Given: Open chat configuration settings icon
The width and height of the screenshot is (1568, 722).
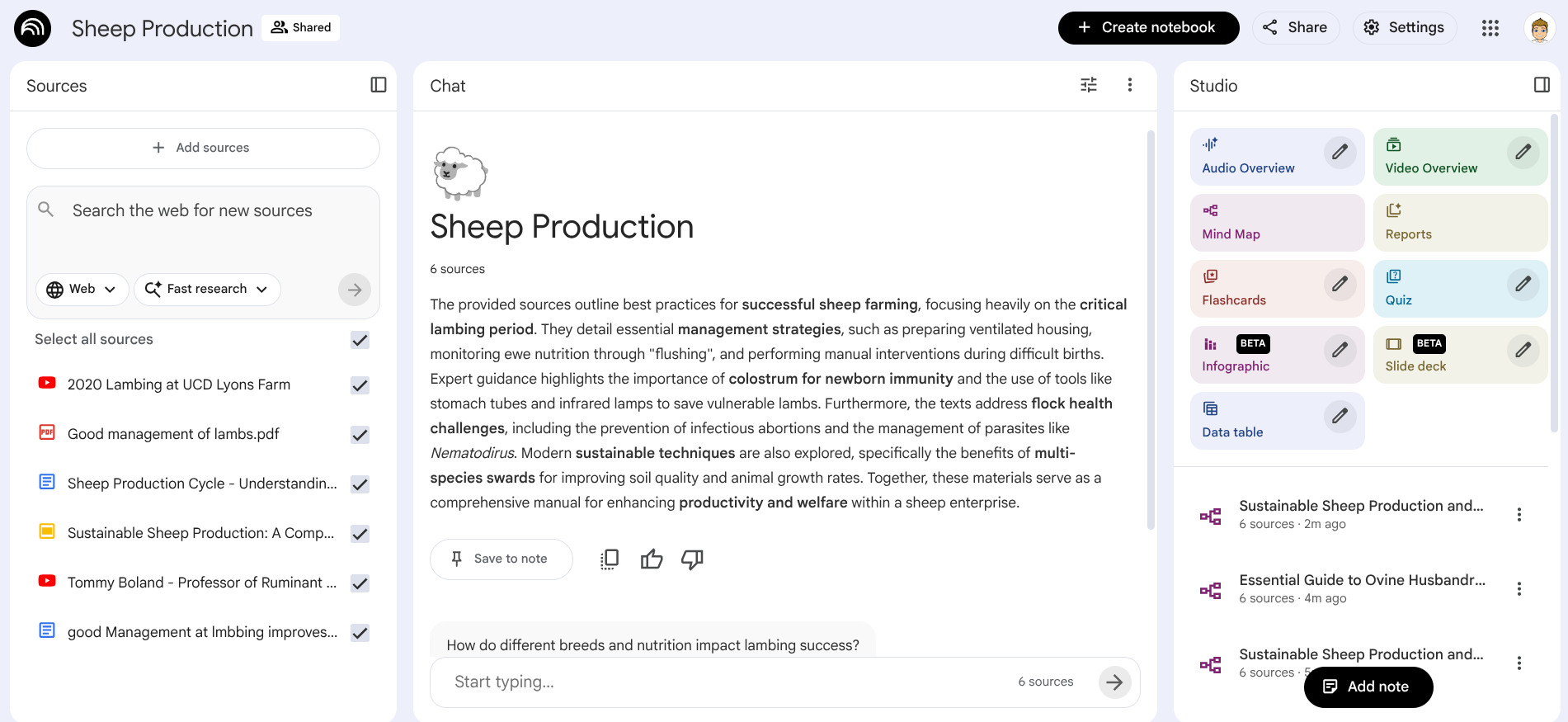Looking at the screenshot, I should (1089, 85).
